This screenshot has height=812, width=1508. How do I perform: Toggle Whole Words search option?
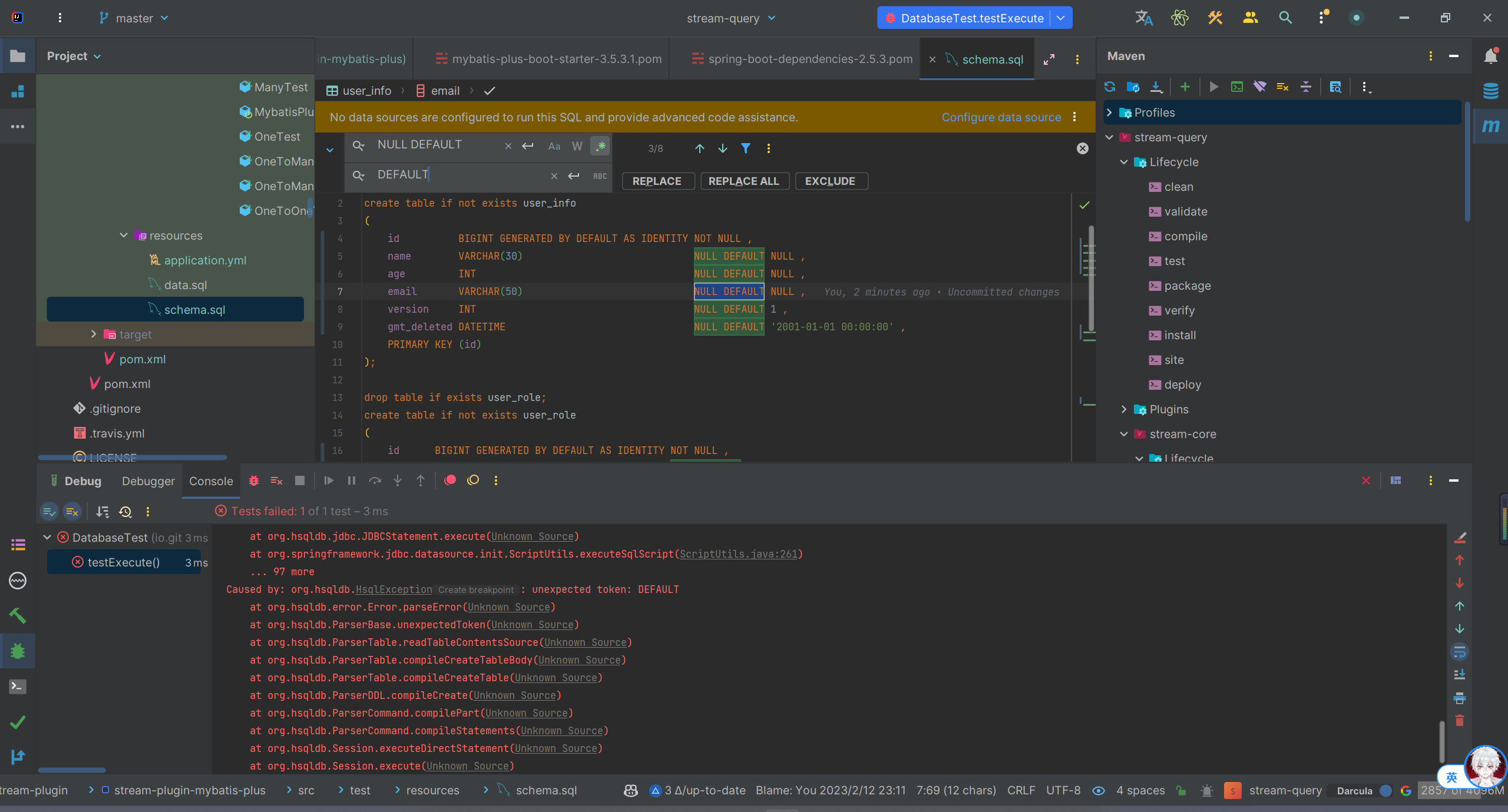click(577, 146)
